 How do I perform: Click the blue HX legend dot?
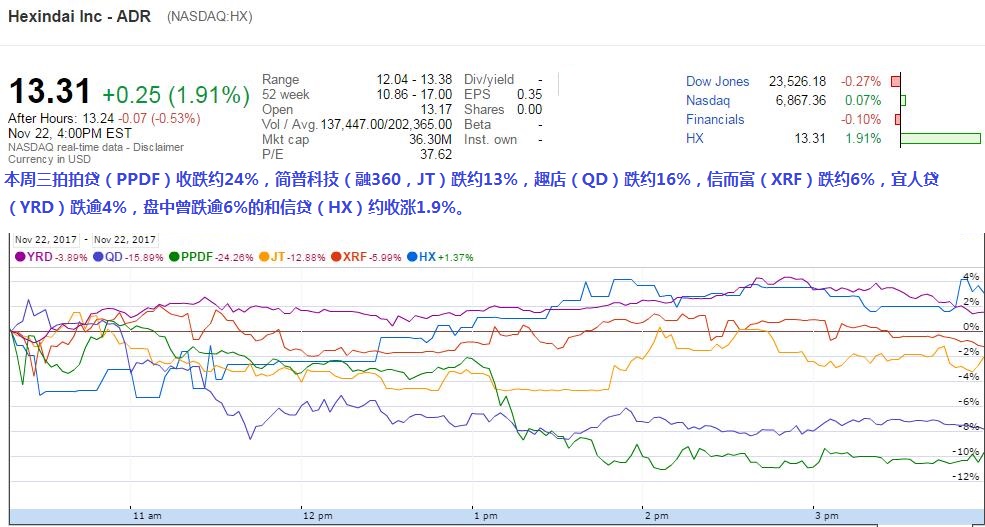(412, 257)
